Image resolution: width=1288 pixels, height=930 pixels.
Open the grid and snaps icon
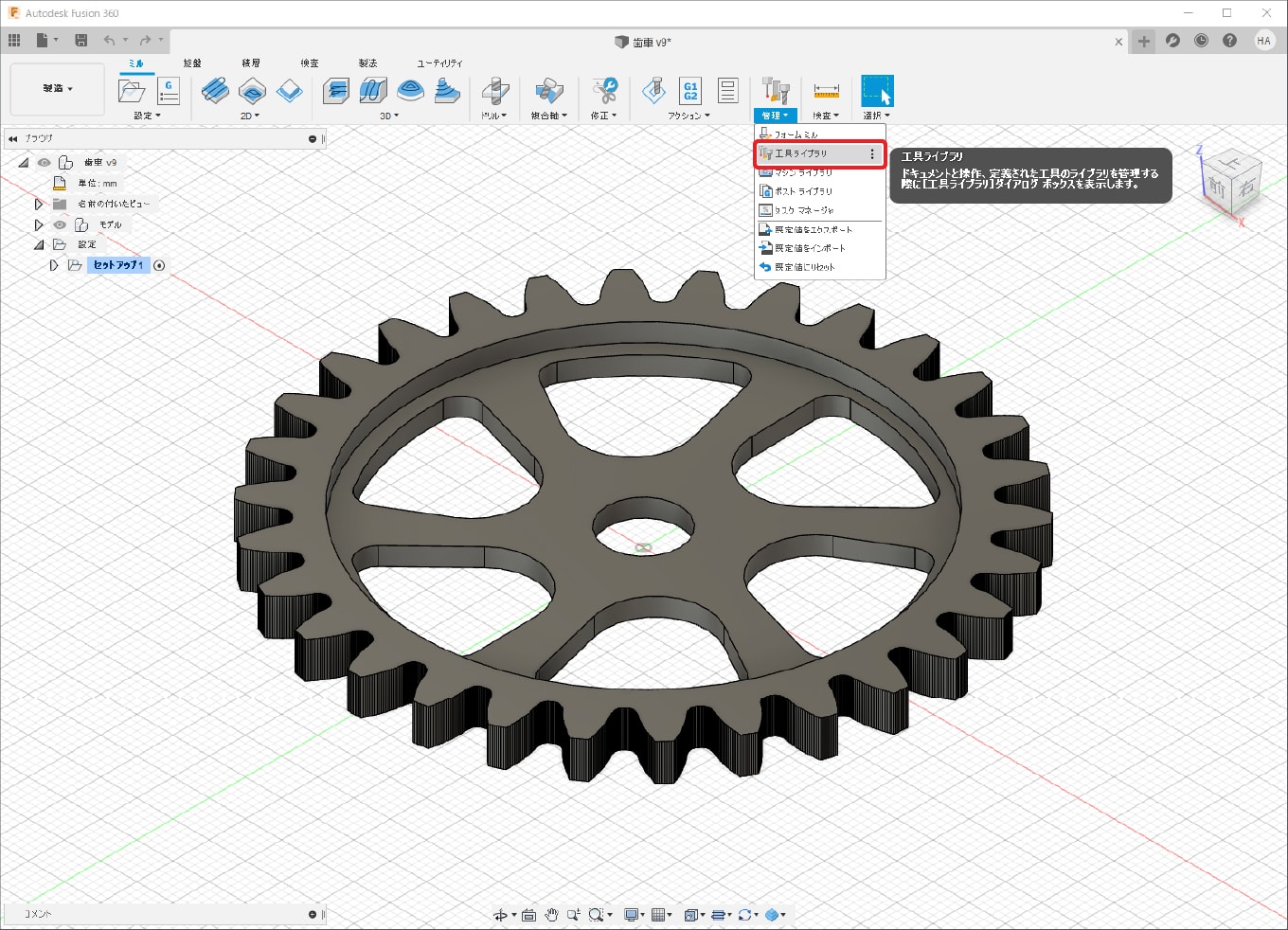pyautogui.click(x=659, y=915)
